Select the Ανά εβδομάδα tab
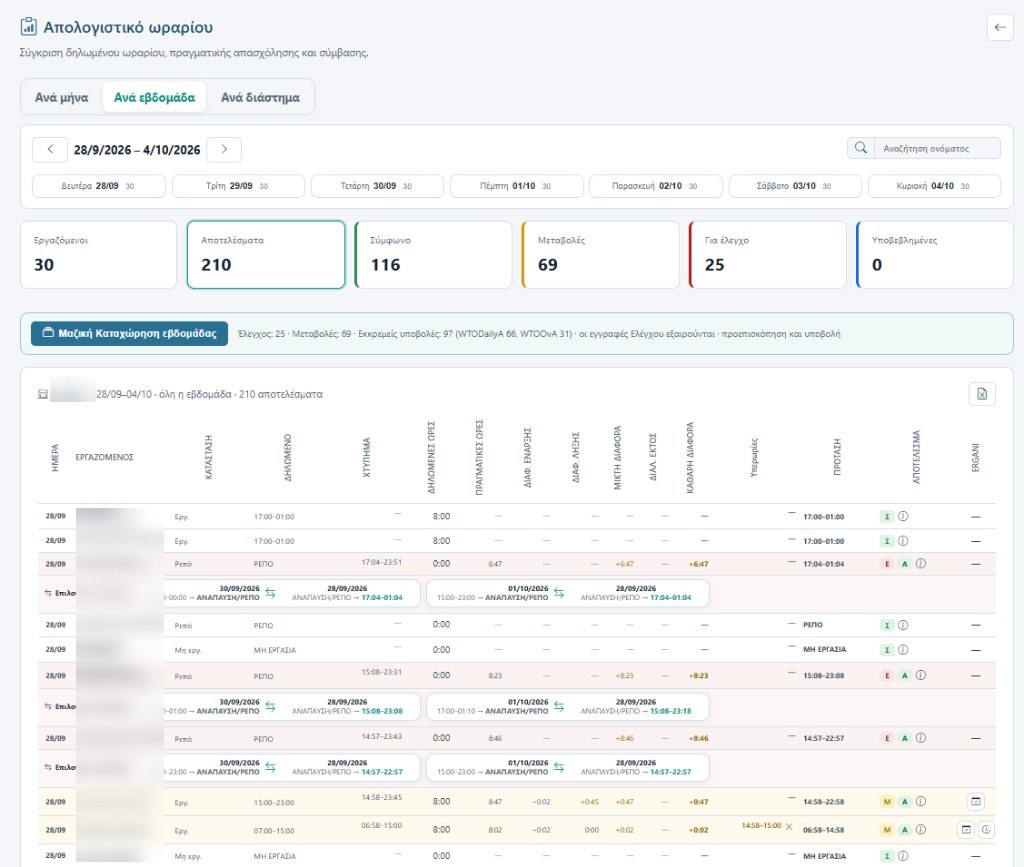The image size is (1024, 867). click(155, 97)
